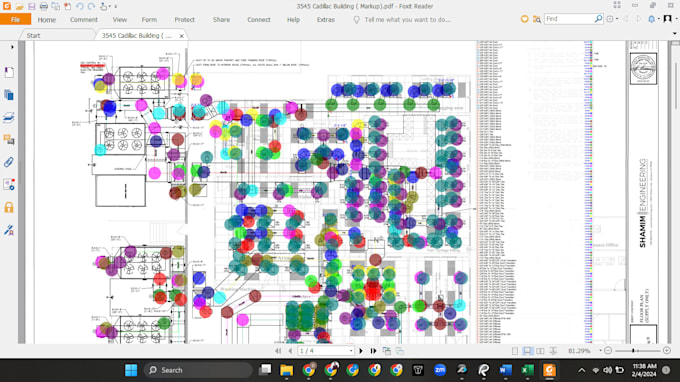The height and width of the screenshot is (382, 680).
Task: Close the 3545 Cadillac Building tab
Action: [182, 36]
